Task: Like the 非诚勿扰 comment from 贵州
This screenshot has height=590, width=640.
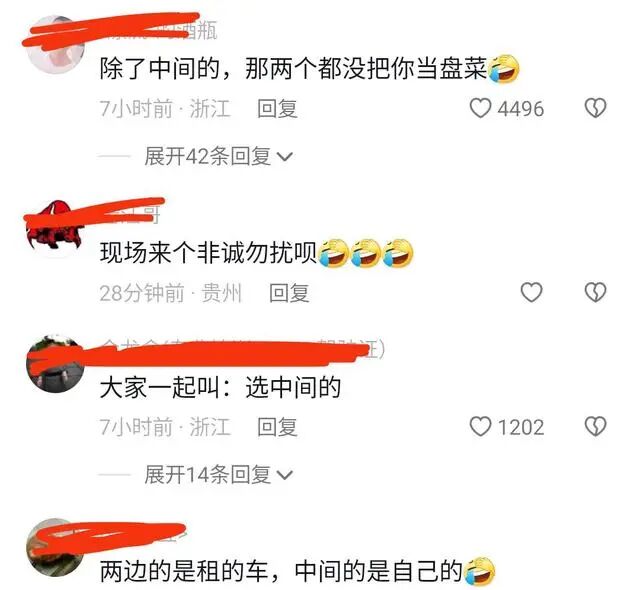Action: pyautogui.click(x=531, y=293)
